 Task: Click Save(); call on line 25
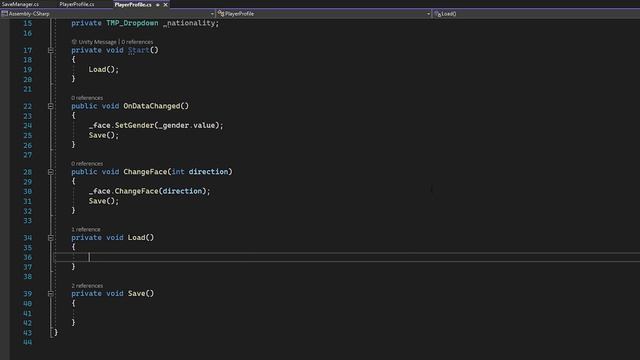click(104, 136)
